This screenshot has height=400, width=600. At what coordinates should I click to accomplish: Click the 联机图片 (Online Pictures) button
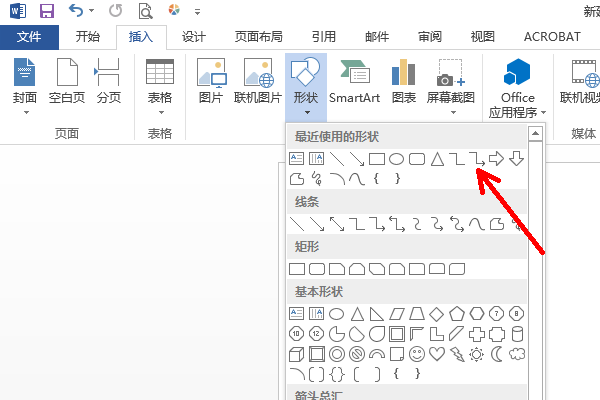tap(258, 81)
